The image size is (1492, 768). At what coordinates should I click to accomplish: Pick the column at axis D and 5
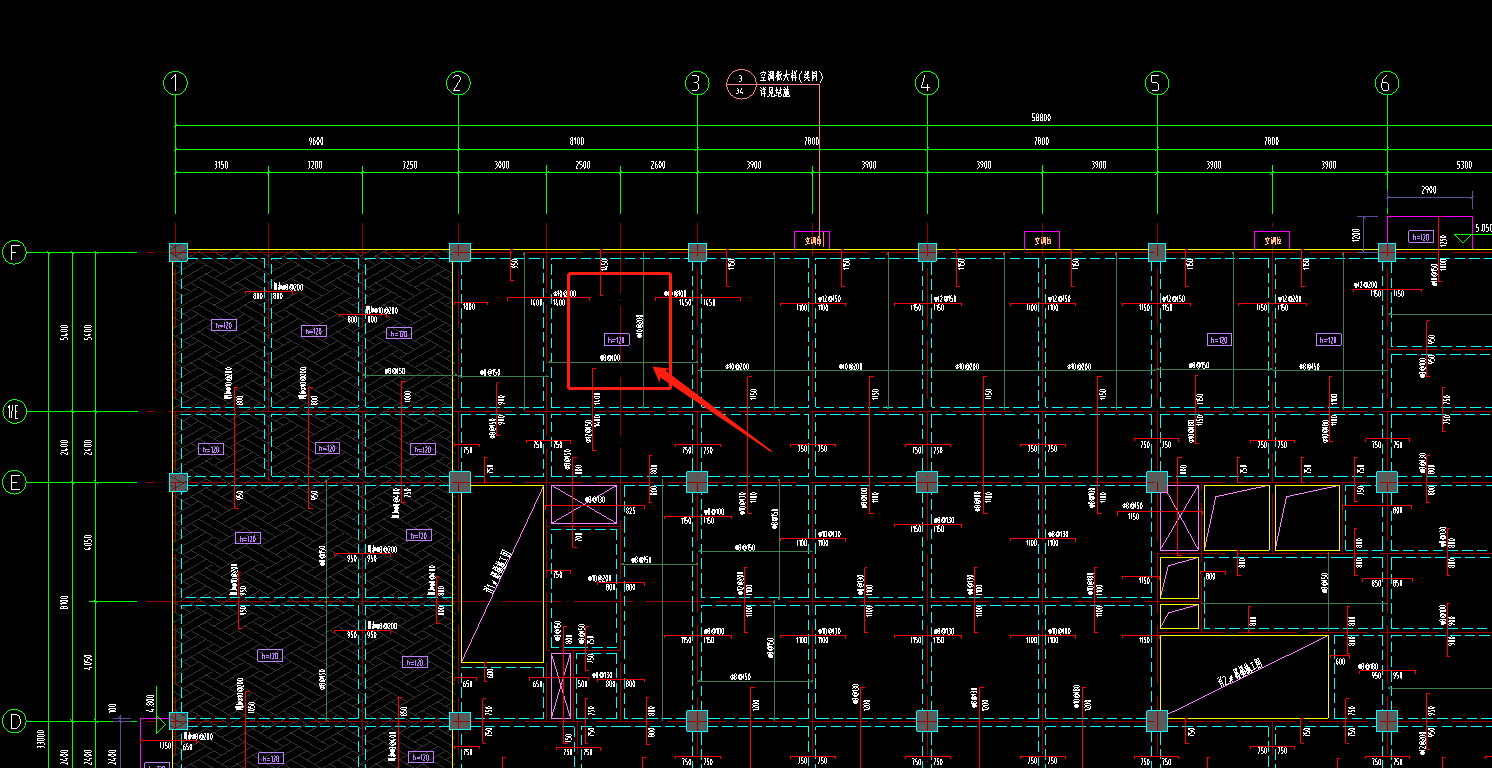(x=1157, y=720)
